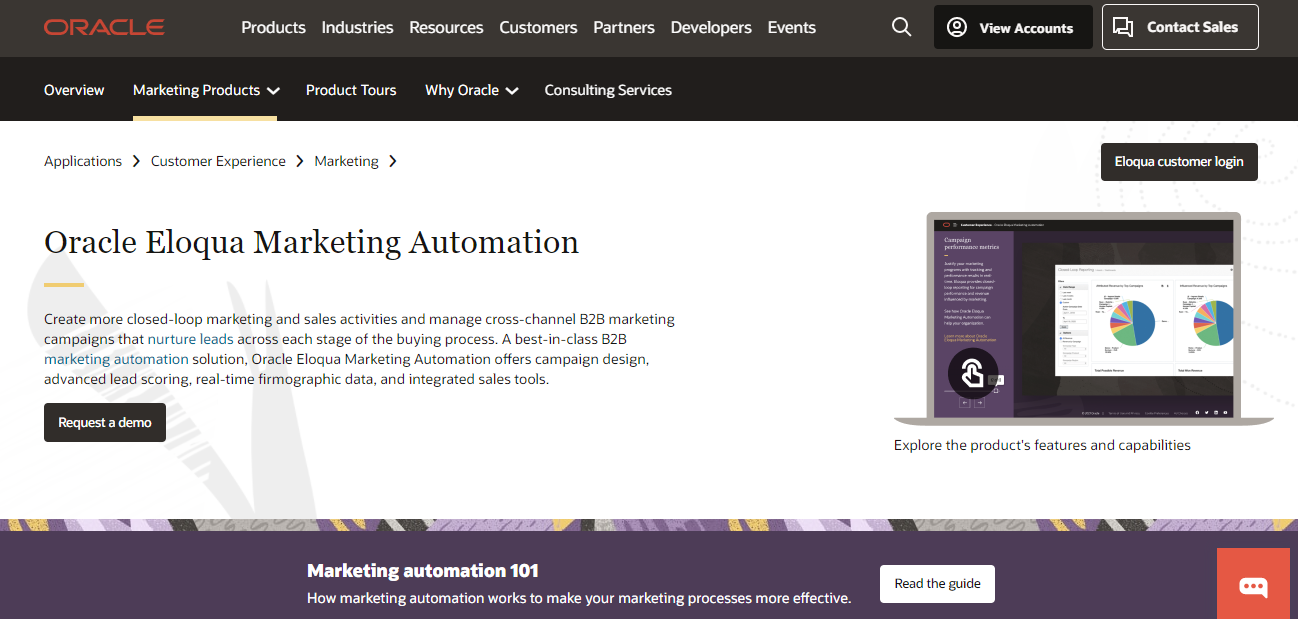The height and width of the screenshot is (619, 1298).
Task: Open the site search magnifier icon
Action: click(901, 27)
